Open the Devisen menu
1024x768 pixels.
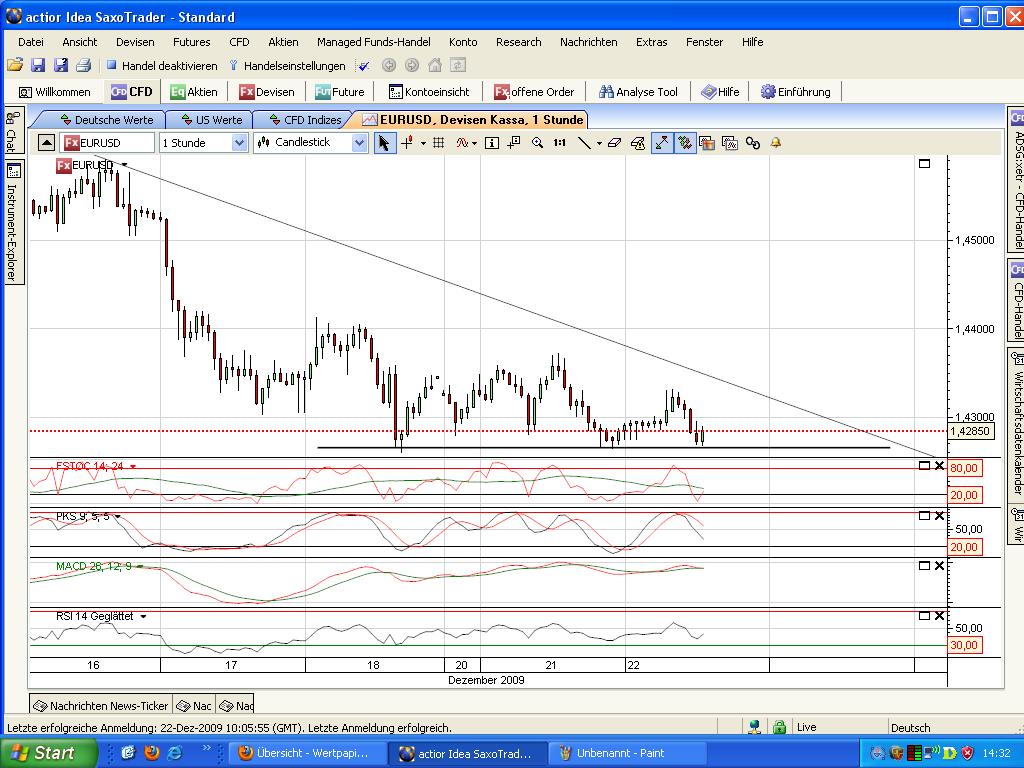tap(135, 42)
